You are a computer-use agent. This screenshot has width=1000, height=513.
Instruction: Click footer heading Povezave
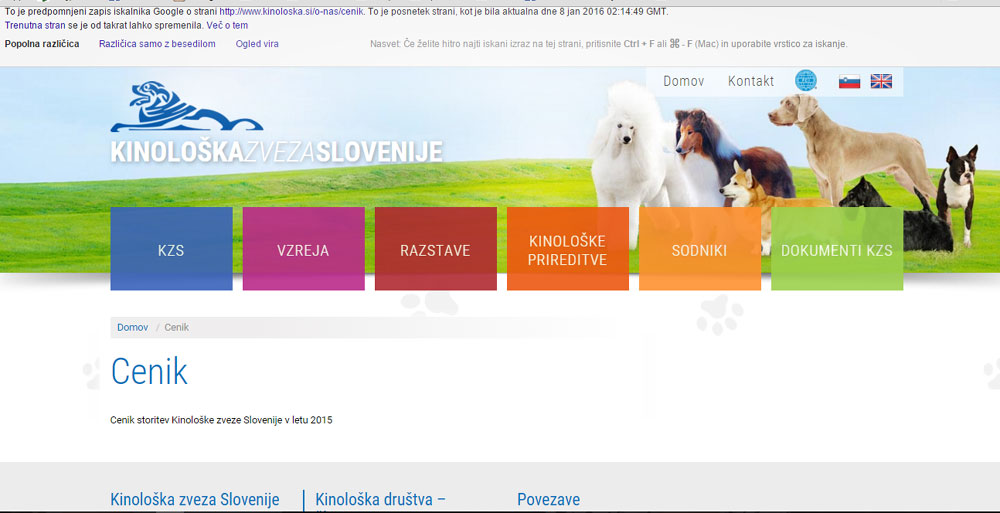(x=548, y=499)
